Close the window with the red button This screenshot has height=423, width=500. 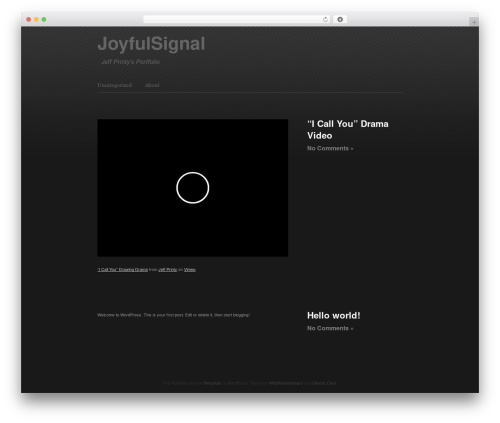pos(29,20)
